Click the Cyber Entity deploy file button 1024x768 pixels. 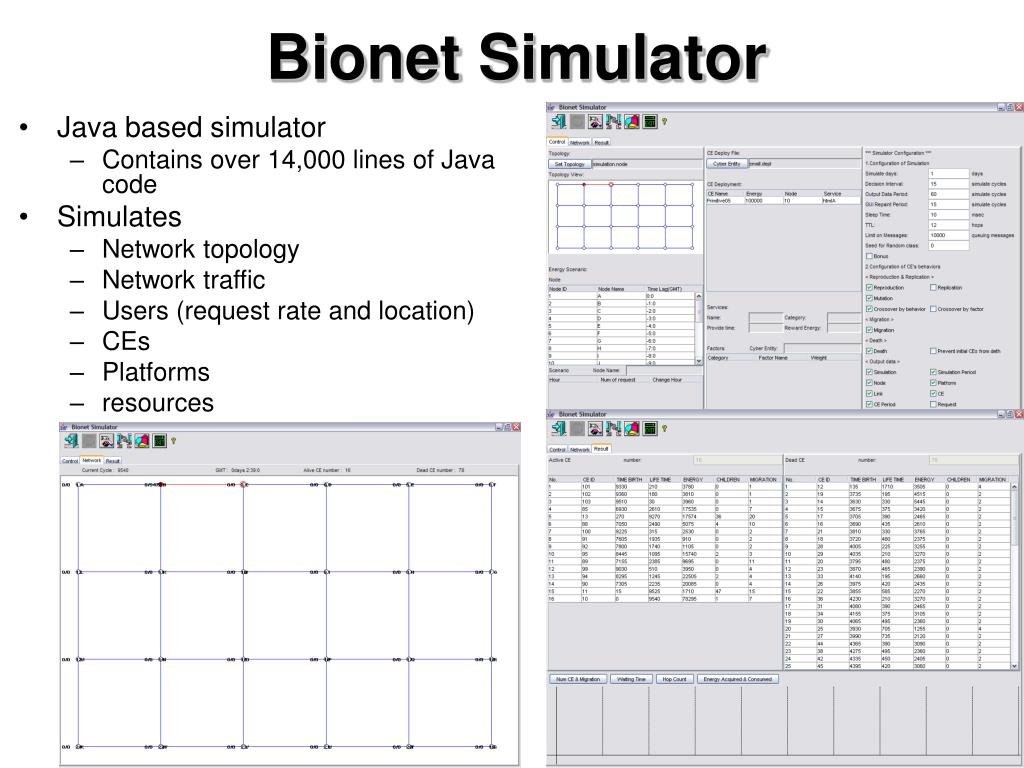tap(727, 164)
